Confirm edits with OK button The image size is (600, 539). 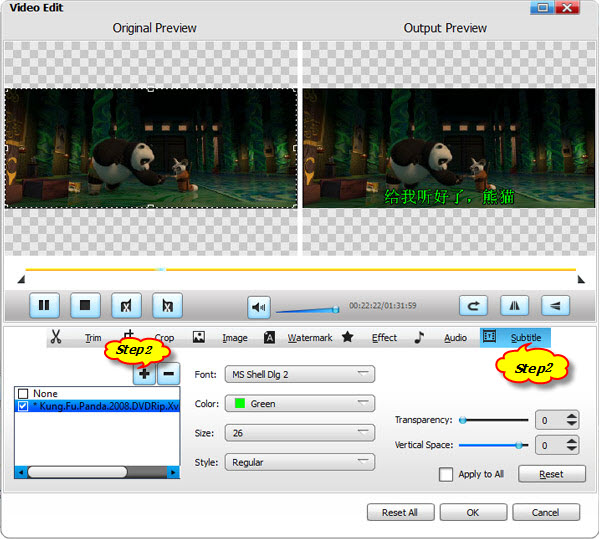473,512
